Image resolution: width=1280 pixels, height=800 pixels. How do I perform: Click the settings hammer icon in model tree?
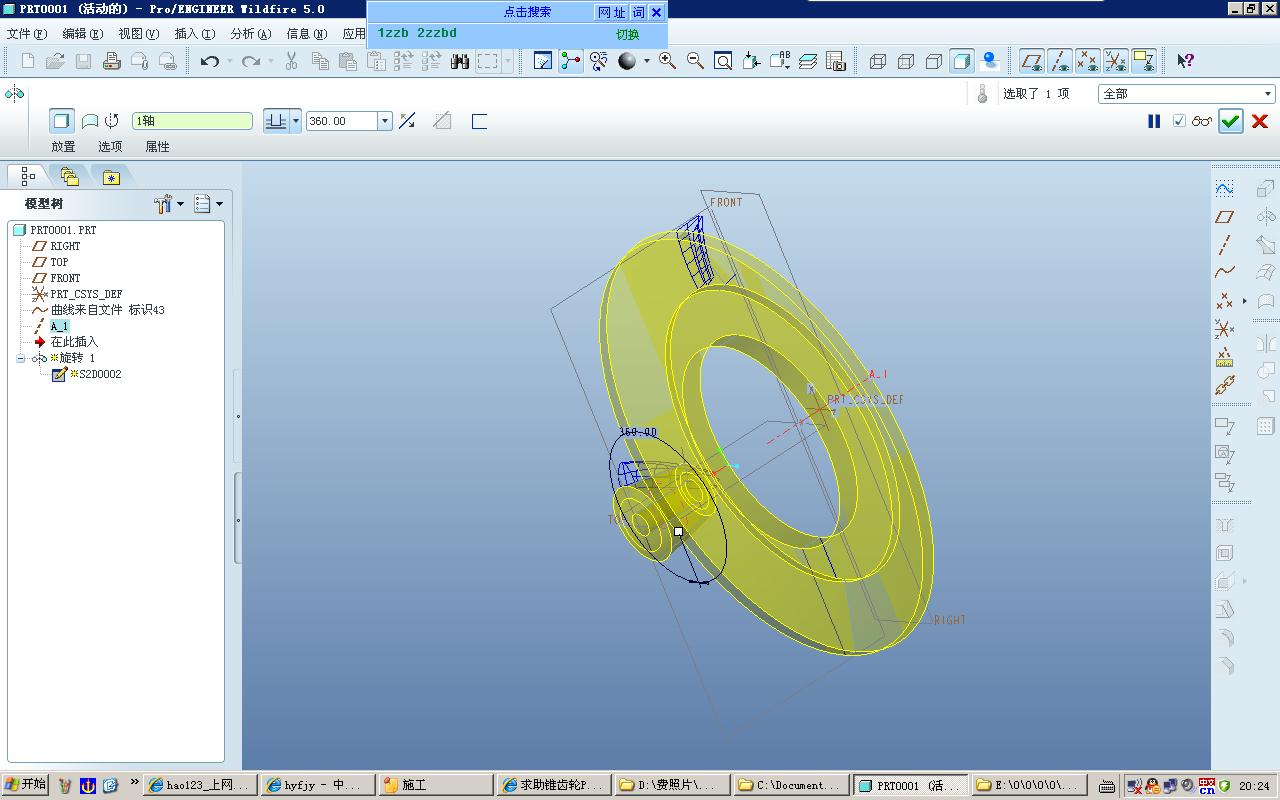click(164, 204)
